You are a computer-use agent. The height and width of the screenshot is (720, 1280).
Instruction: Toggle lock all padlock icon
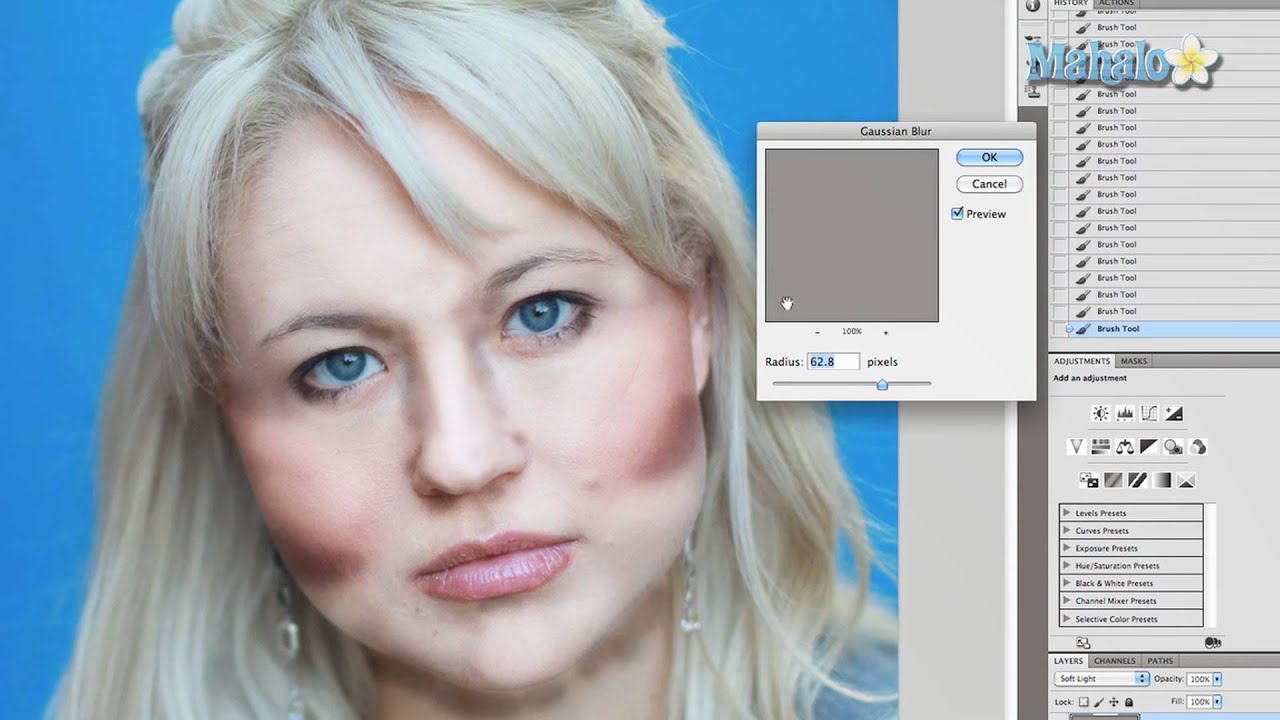(1129, 702)
